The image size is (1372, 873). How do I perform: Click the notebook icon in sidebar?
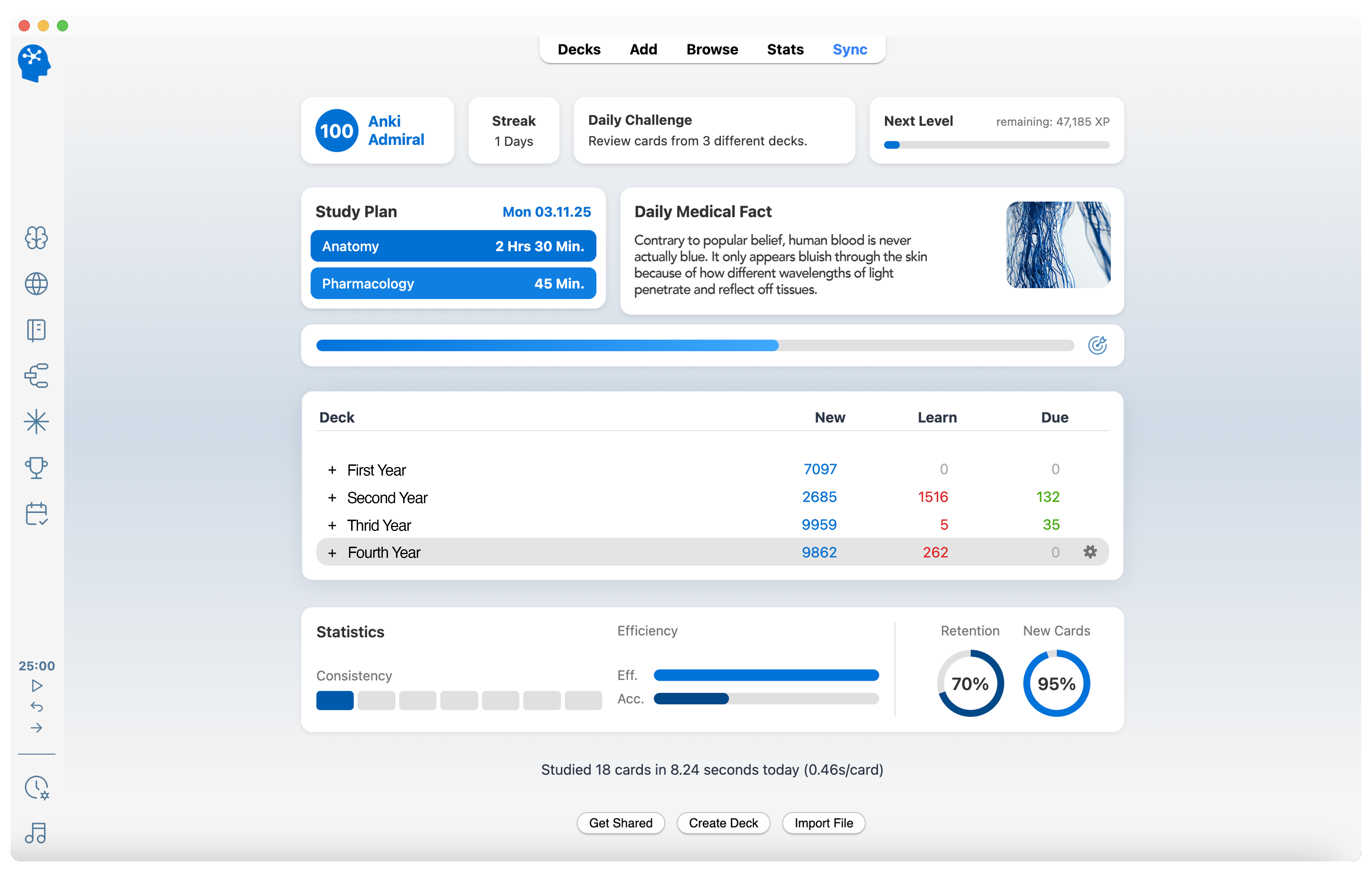36,330
